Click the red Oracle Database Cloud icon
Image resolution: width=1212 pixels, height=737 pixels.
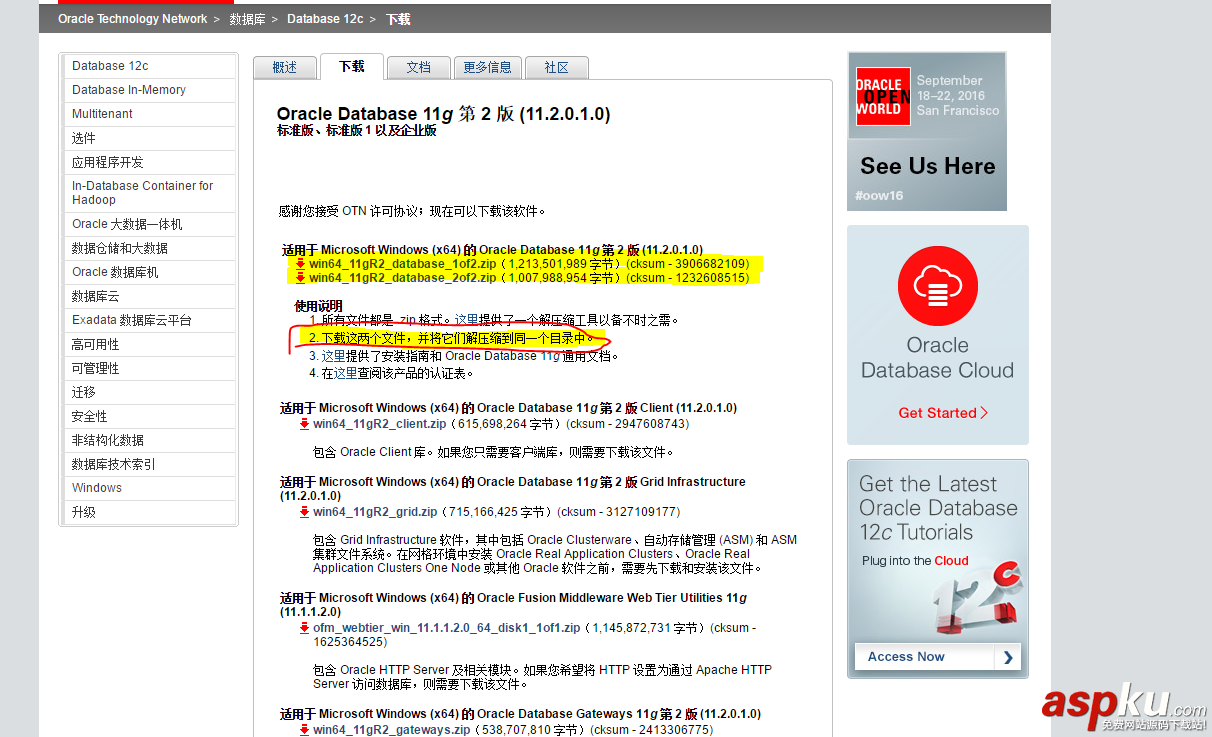click(937, 286)
